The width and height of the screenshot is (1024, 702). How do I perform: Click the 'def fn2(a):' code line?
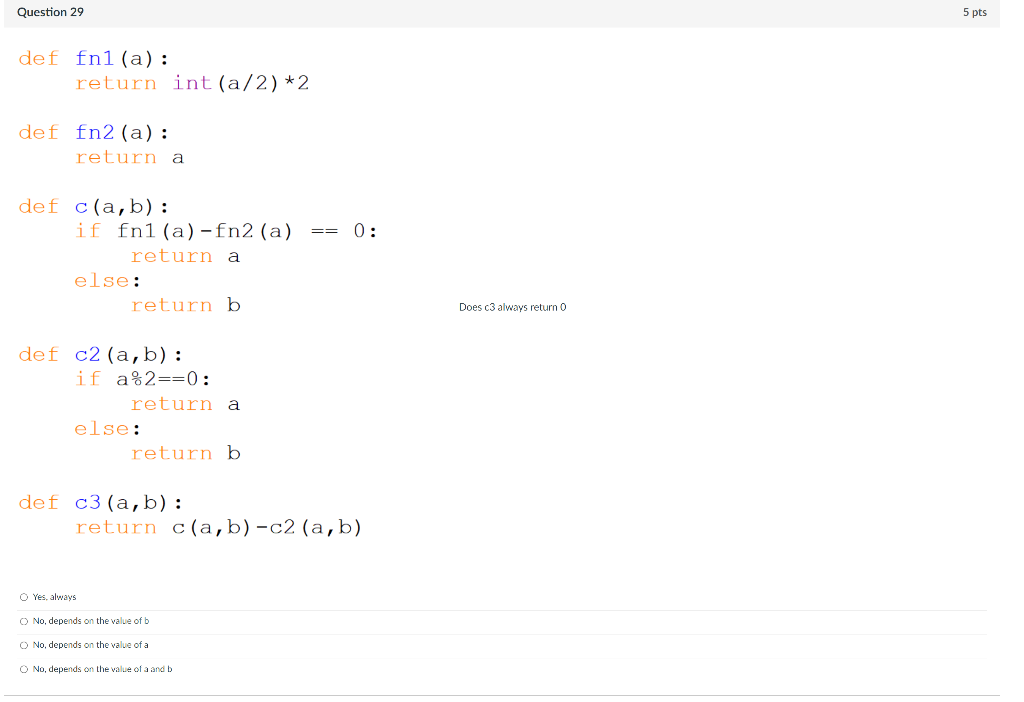click(93, 133)
